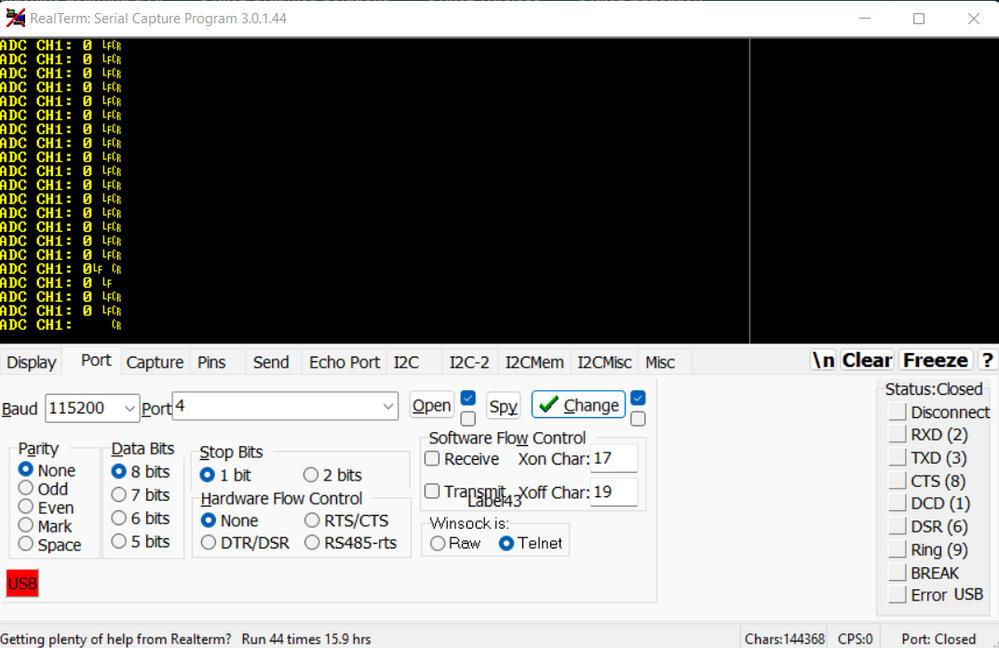This screenshot has height=648, width=999.
Task: Click 'Getting plenty of help from Realterm?' text
Action: point(116,638)
